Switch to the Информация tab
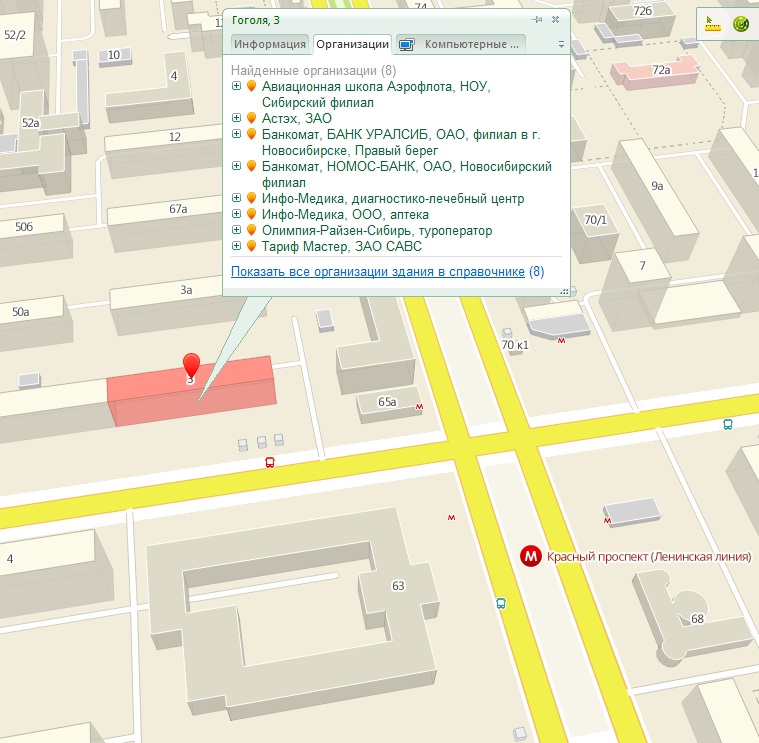This screenshot has height=743, width=759. 270,44
